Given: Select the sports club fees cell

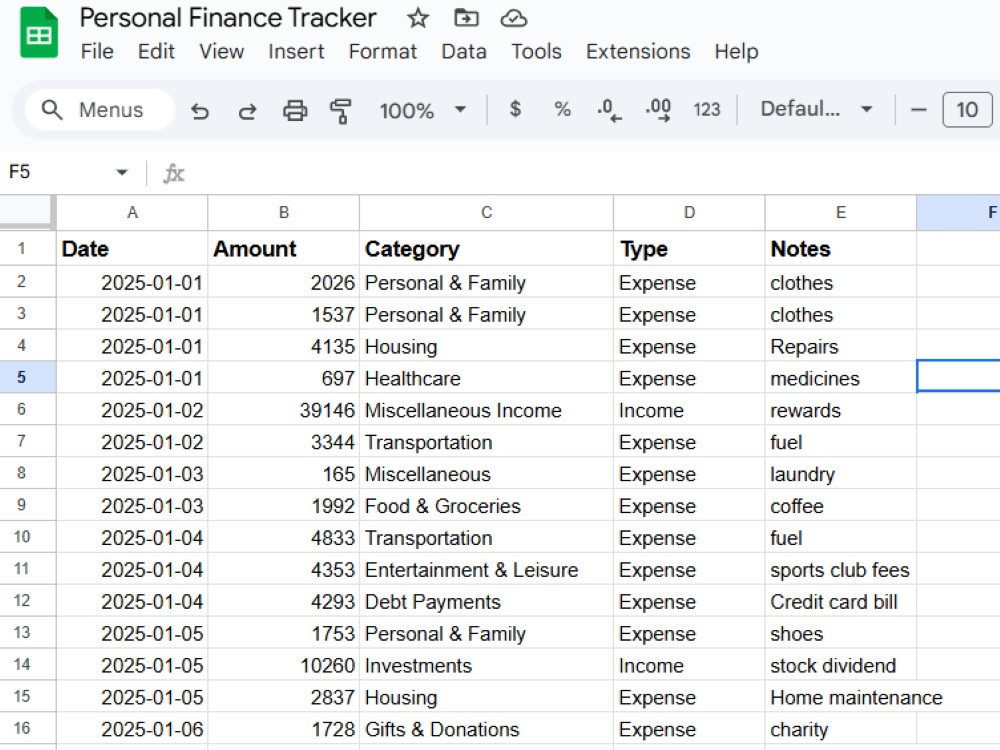Looking at the screenshot, I should point(841,569).
